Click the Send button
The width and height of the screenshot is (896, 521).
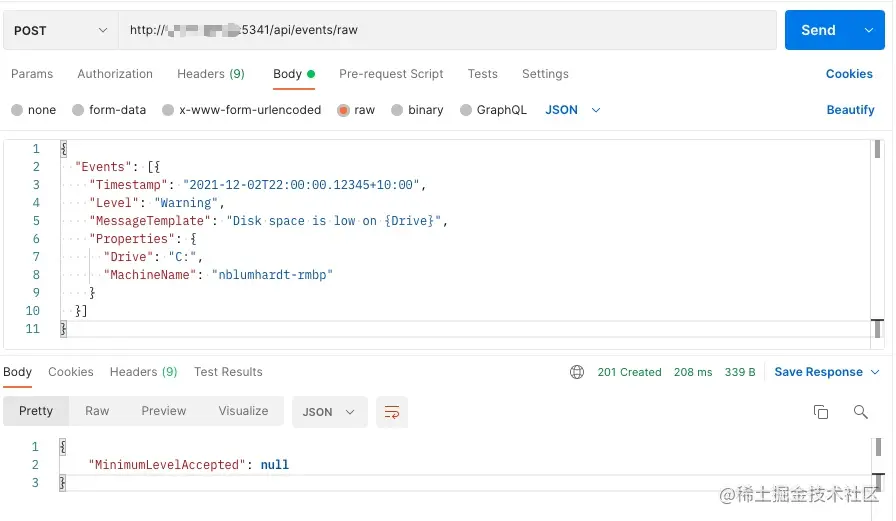(819, 30)
